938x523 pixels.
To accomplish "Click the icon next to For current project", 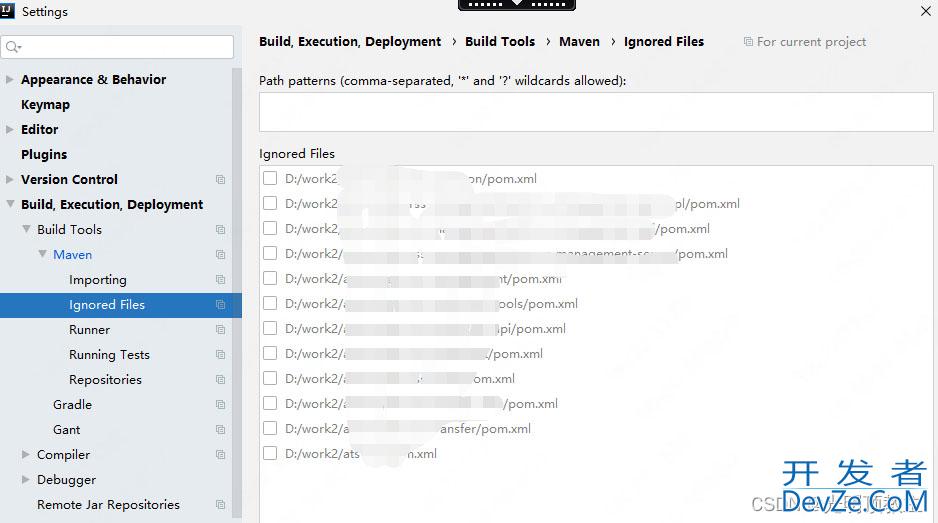I will tap(748, 41).
